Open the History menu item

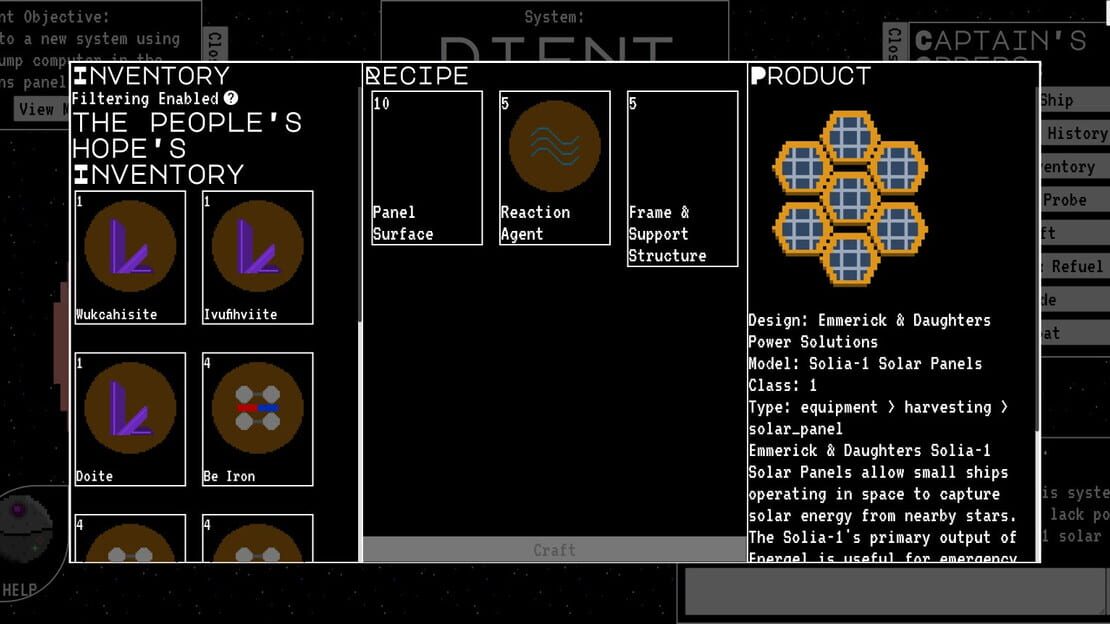tap(1075, 133)
